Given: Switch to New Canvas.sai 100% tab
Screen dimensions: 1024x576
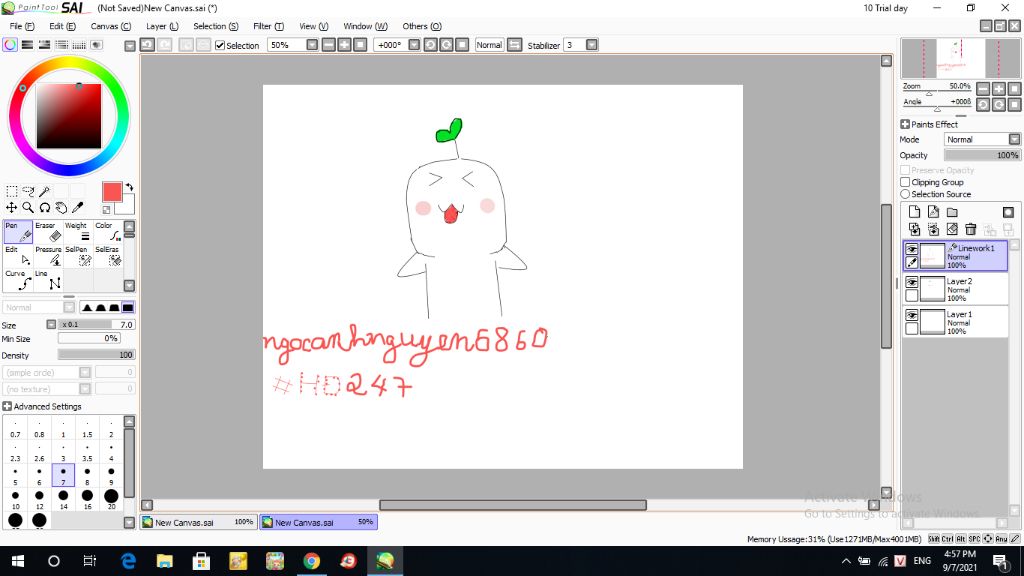Looking at the screenshot, I should (198, 522).
